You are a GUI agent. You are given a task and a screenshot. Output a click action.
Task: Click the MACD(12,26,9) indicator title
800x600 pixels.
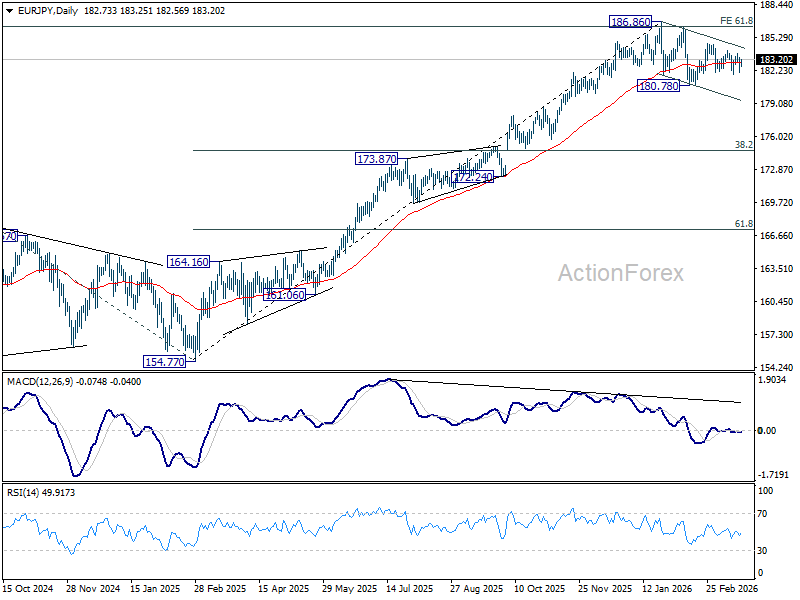click(x=40, y=382)
